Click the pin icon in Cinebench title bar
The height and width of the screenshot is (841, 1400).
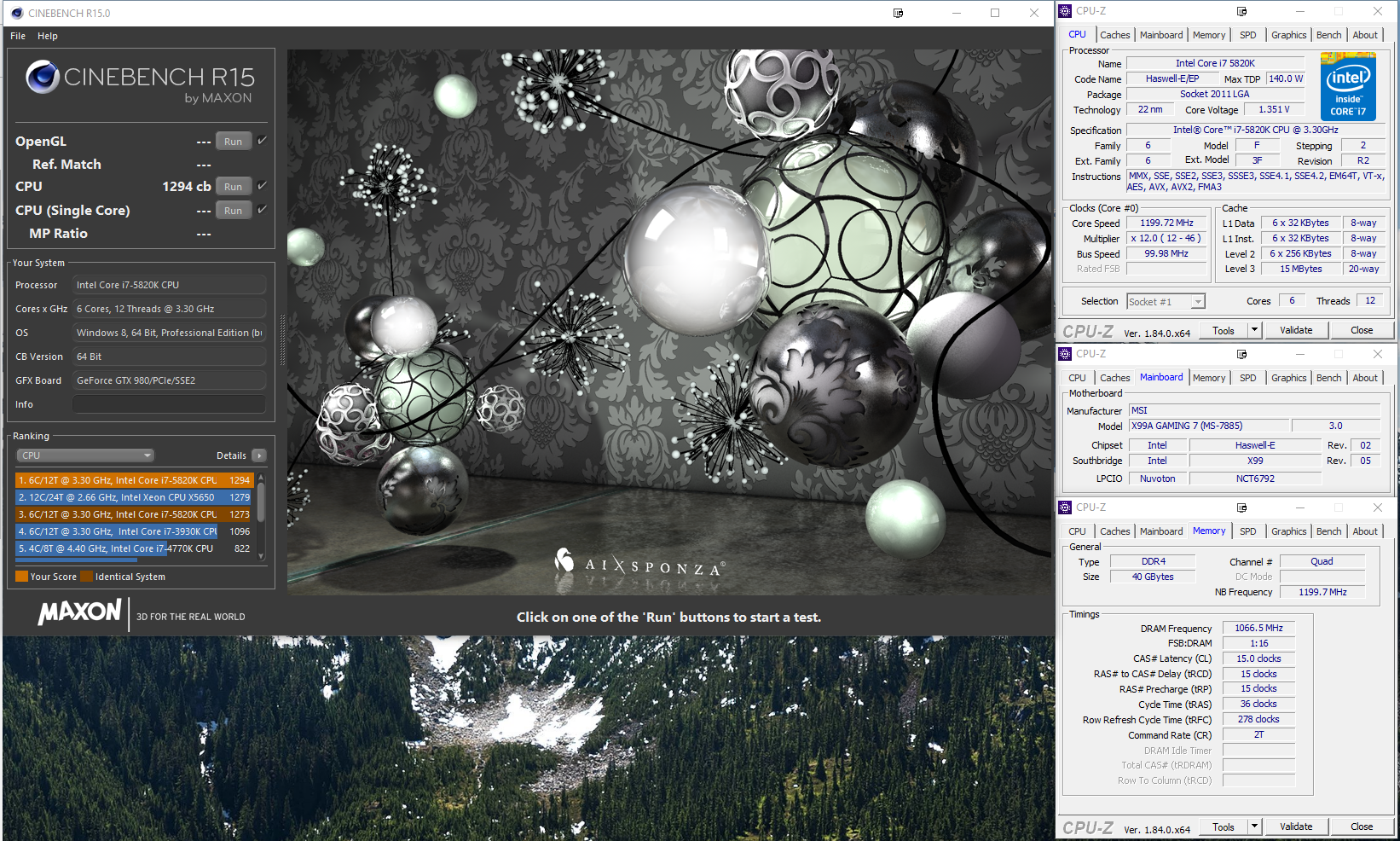click(898, 13)
